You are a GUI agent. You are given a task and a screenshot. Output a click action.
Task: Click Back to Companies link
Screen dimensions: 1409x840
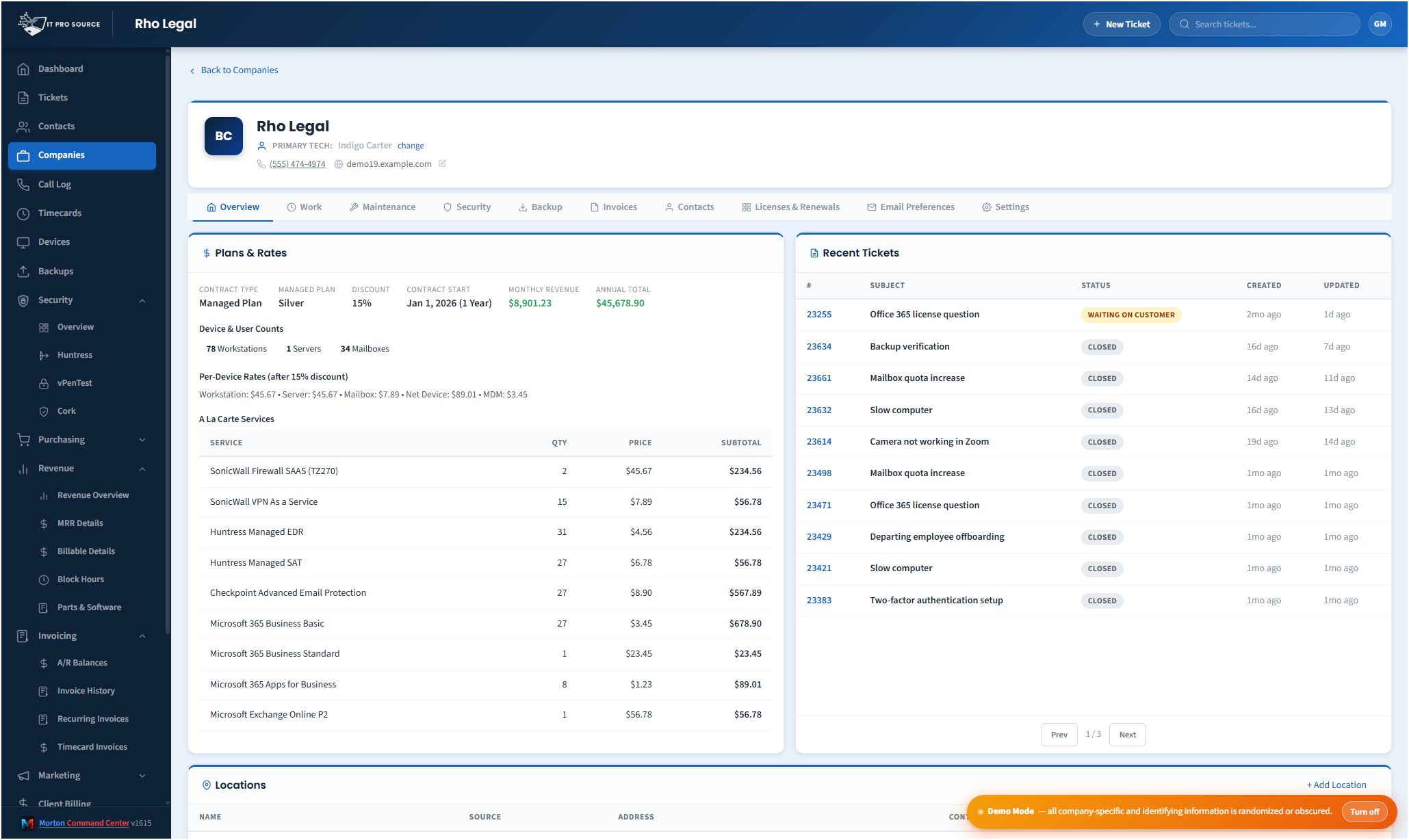pos(233,70)
